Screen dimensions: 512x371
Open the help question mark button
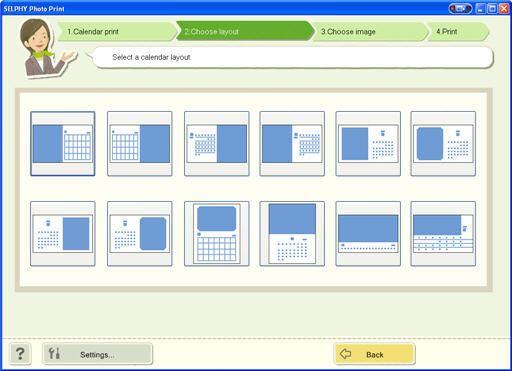click(x=20, y=353)
